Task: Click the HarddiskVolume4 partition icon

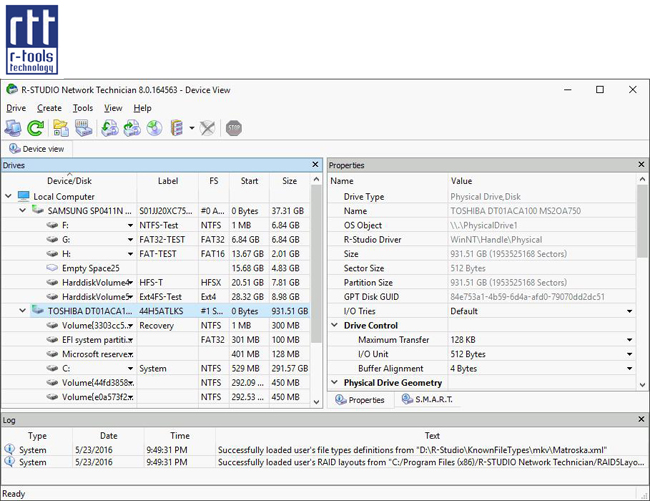Action: point(52,283)
